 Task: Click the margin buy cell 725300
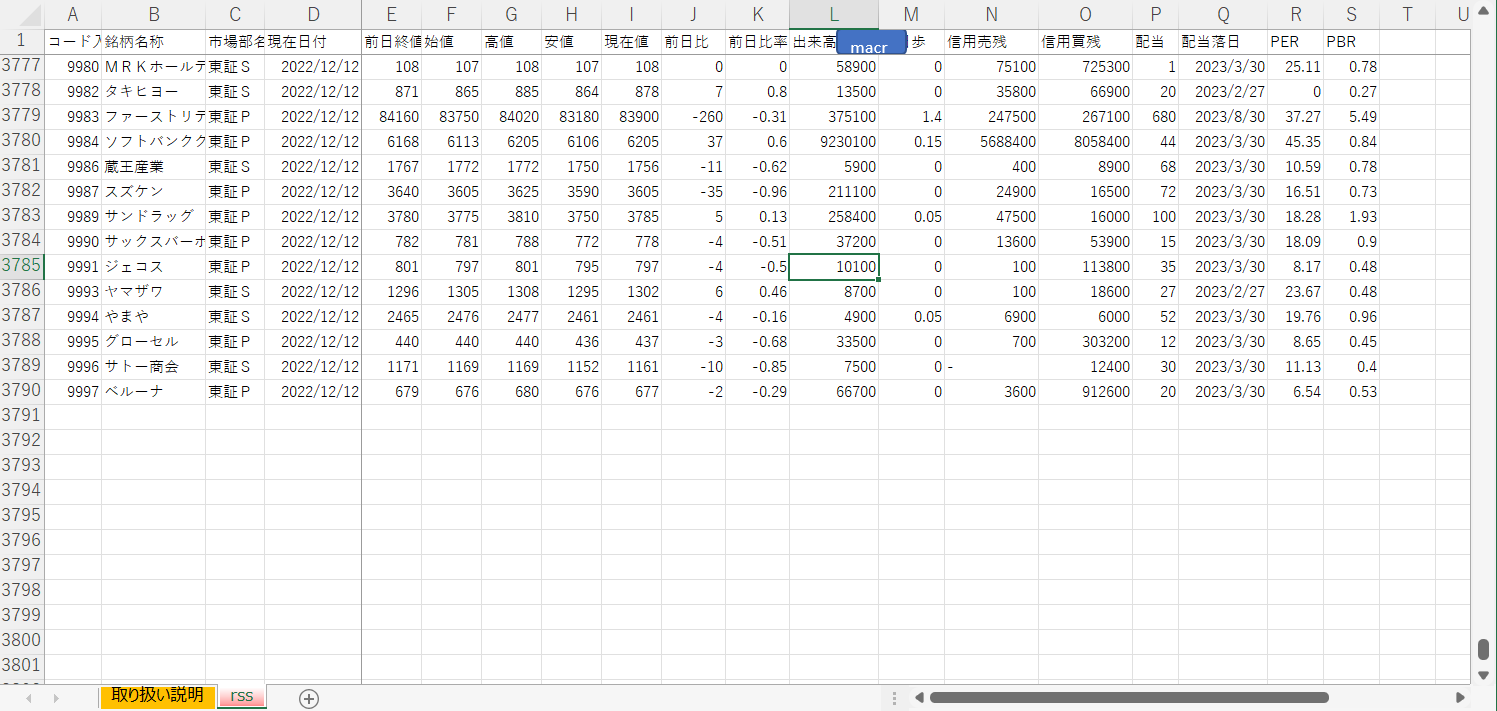1085,67
